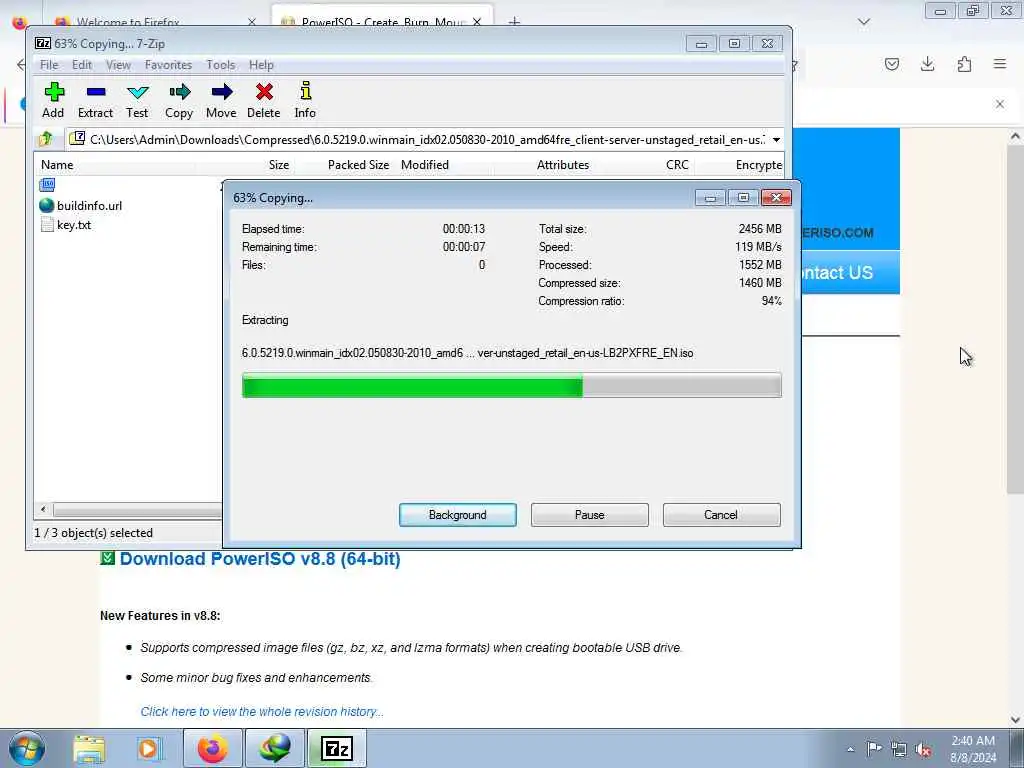Select the key.txt file

coord(65,225)
